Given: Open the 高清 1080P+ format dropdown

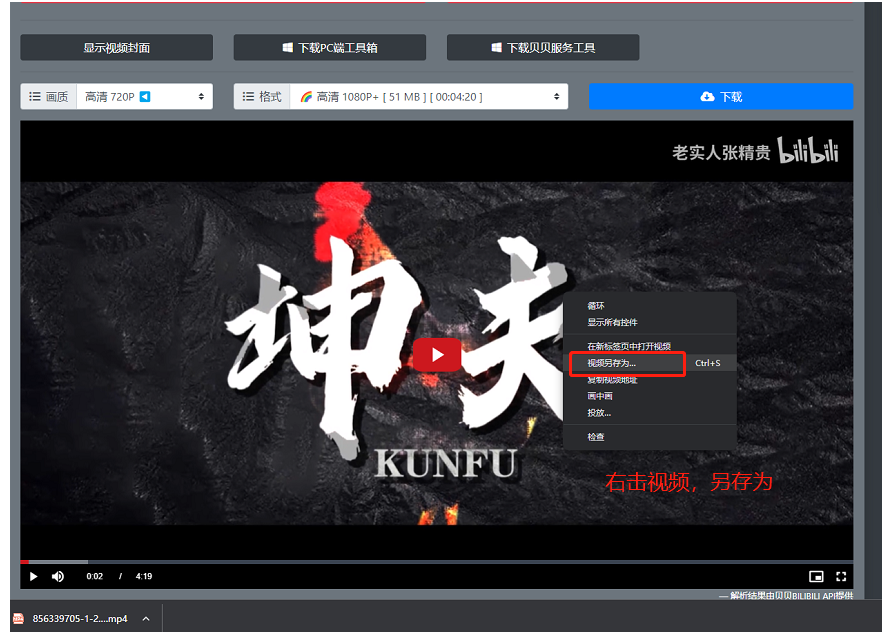Looking at the screenshot, I should [429, 97].
